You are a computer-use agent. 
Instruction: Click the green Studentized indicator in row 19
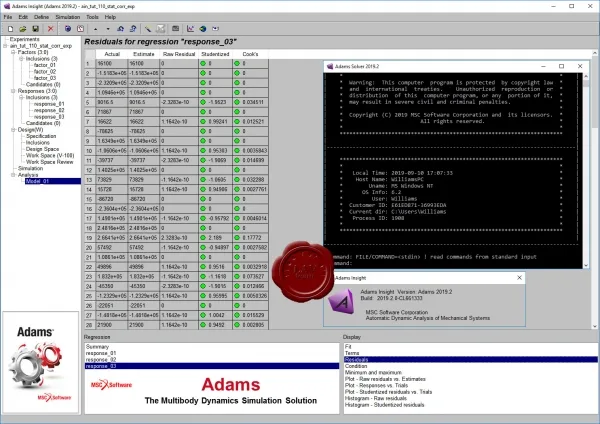coord(203,238)
